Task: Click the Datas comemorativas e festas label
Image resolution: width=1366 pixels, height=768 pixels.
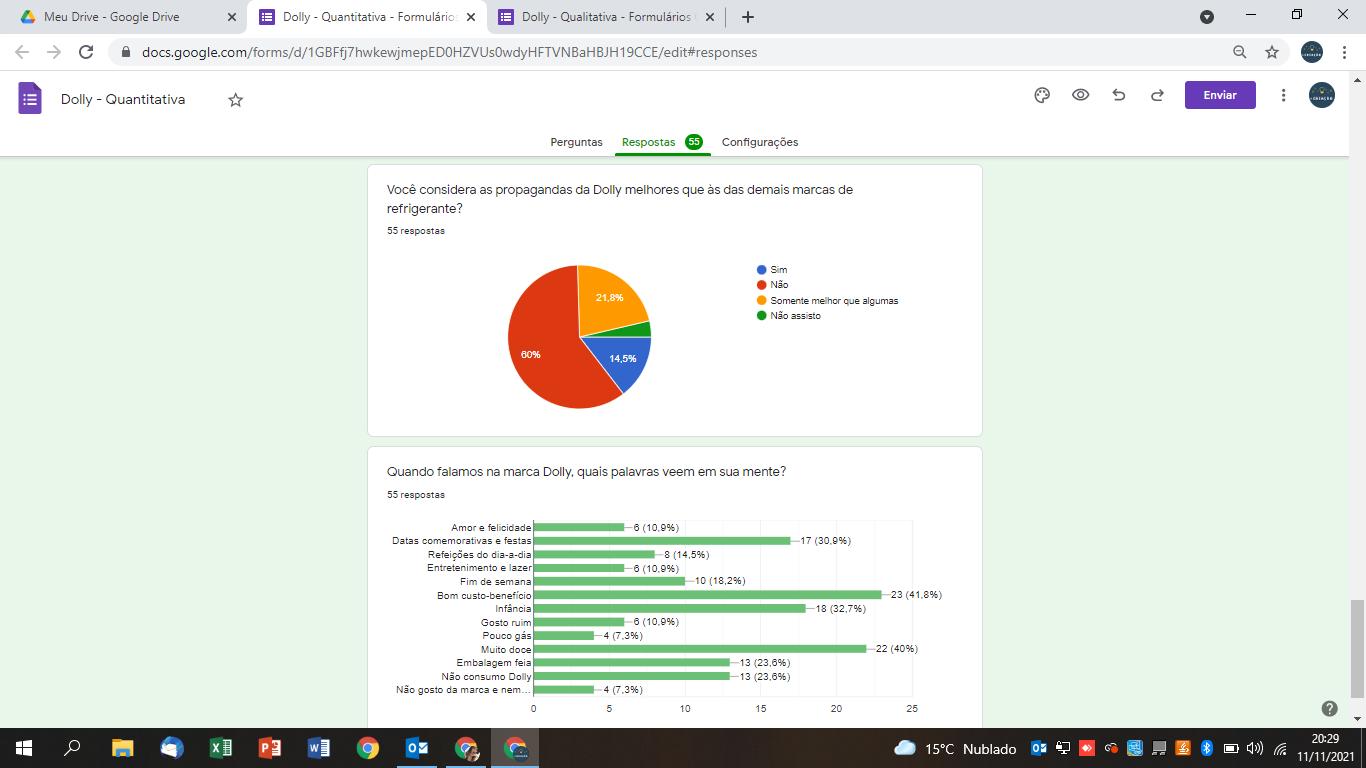Action: [x=461, y=541]
